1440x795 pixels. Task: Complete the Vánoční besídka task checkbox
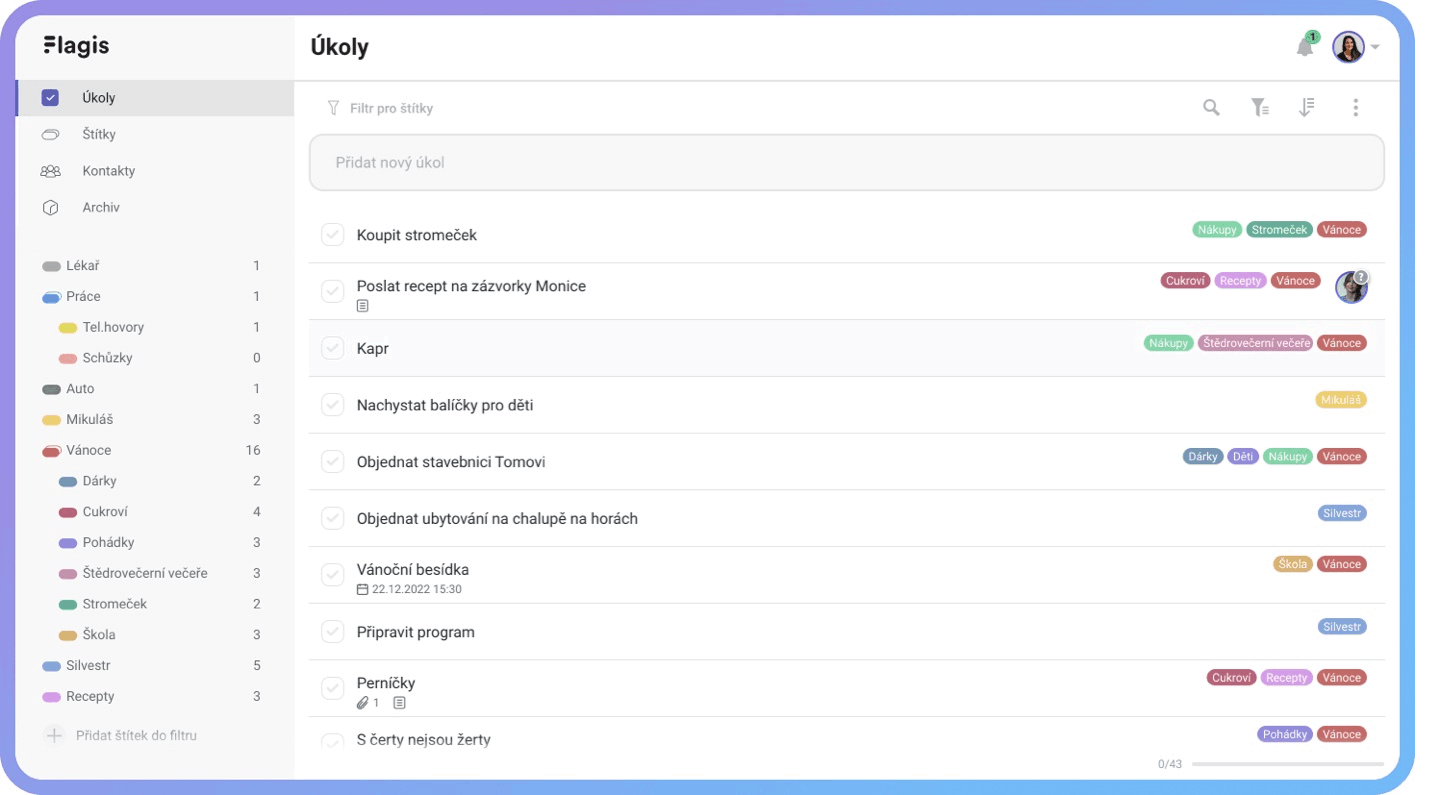332,575
